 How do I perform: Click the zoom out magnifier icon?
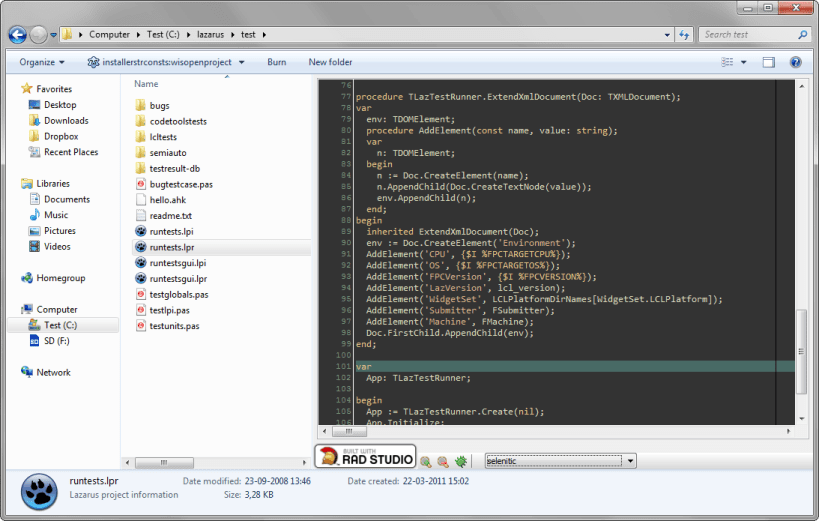click(x=442, y=461)
